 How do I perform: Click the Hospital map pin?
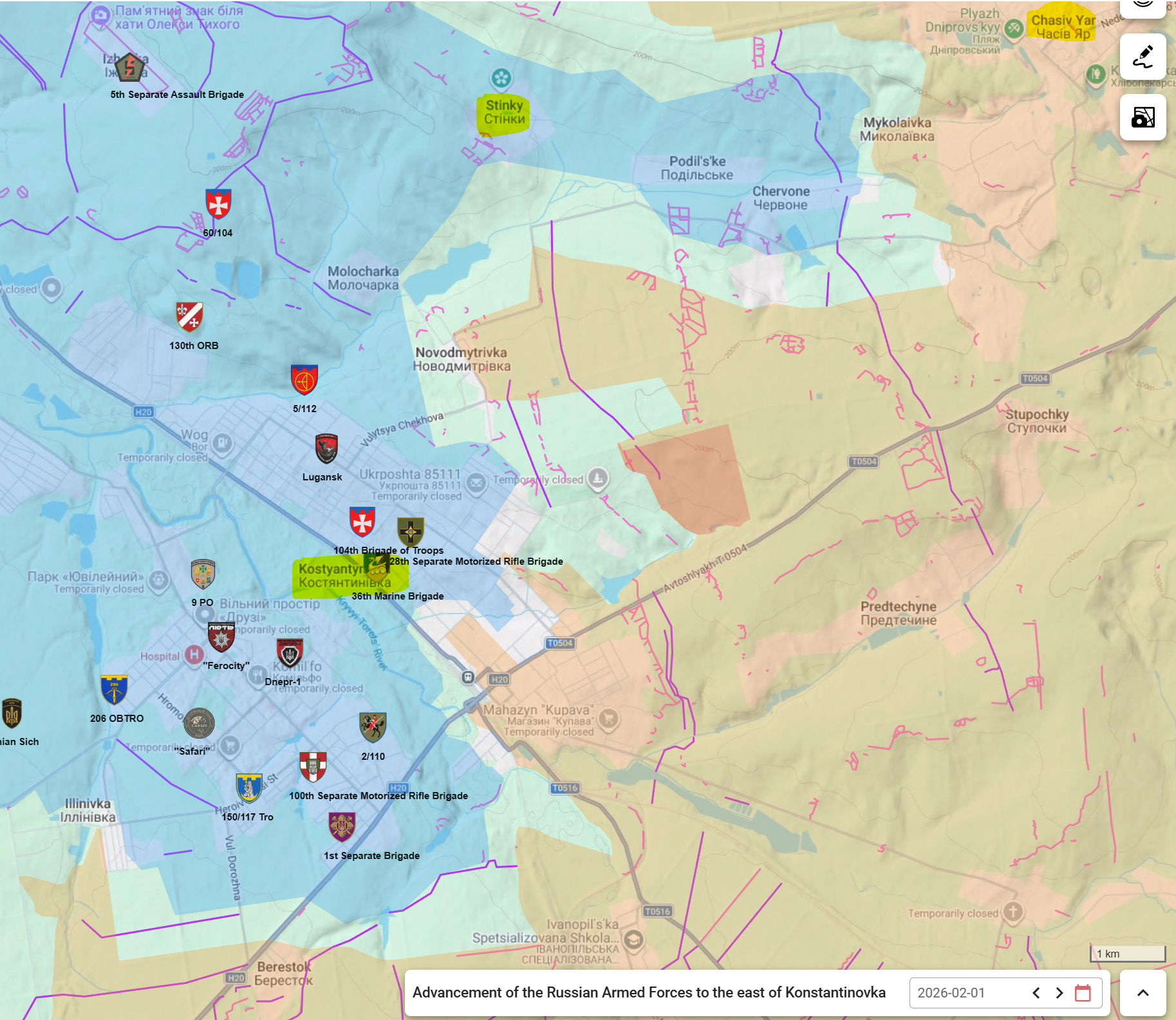193,655
